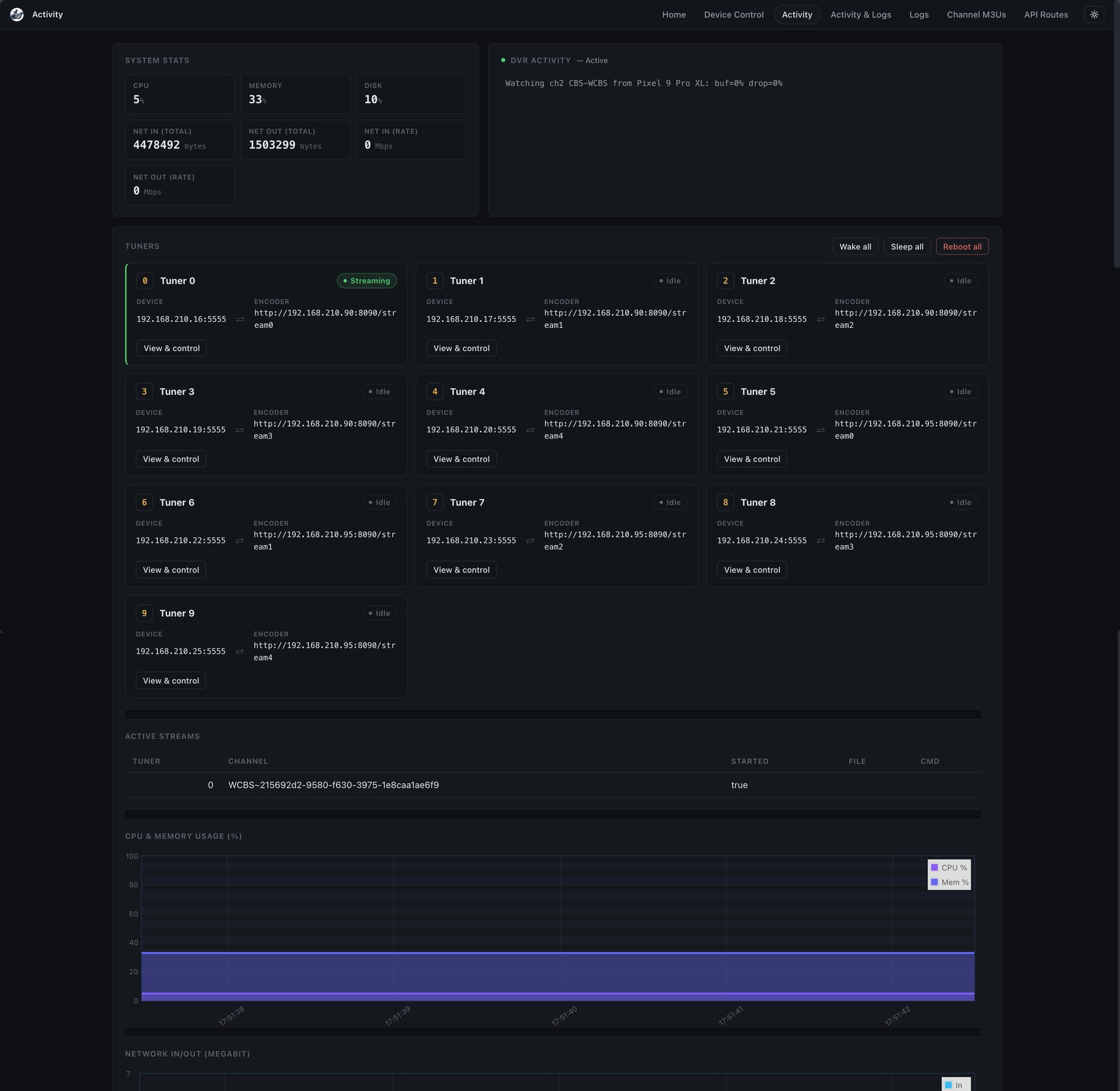Image resolution: width=1120 pixels, height=1091 pixels.
Task: Click the number 1 badge of Tuner 1
Action: coord(435,280)
